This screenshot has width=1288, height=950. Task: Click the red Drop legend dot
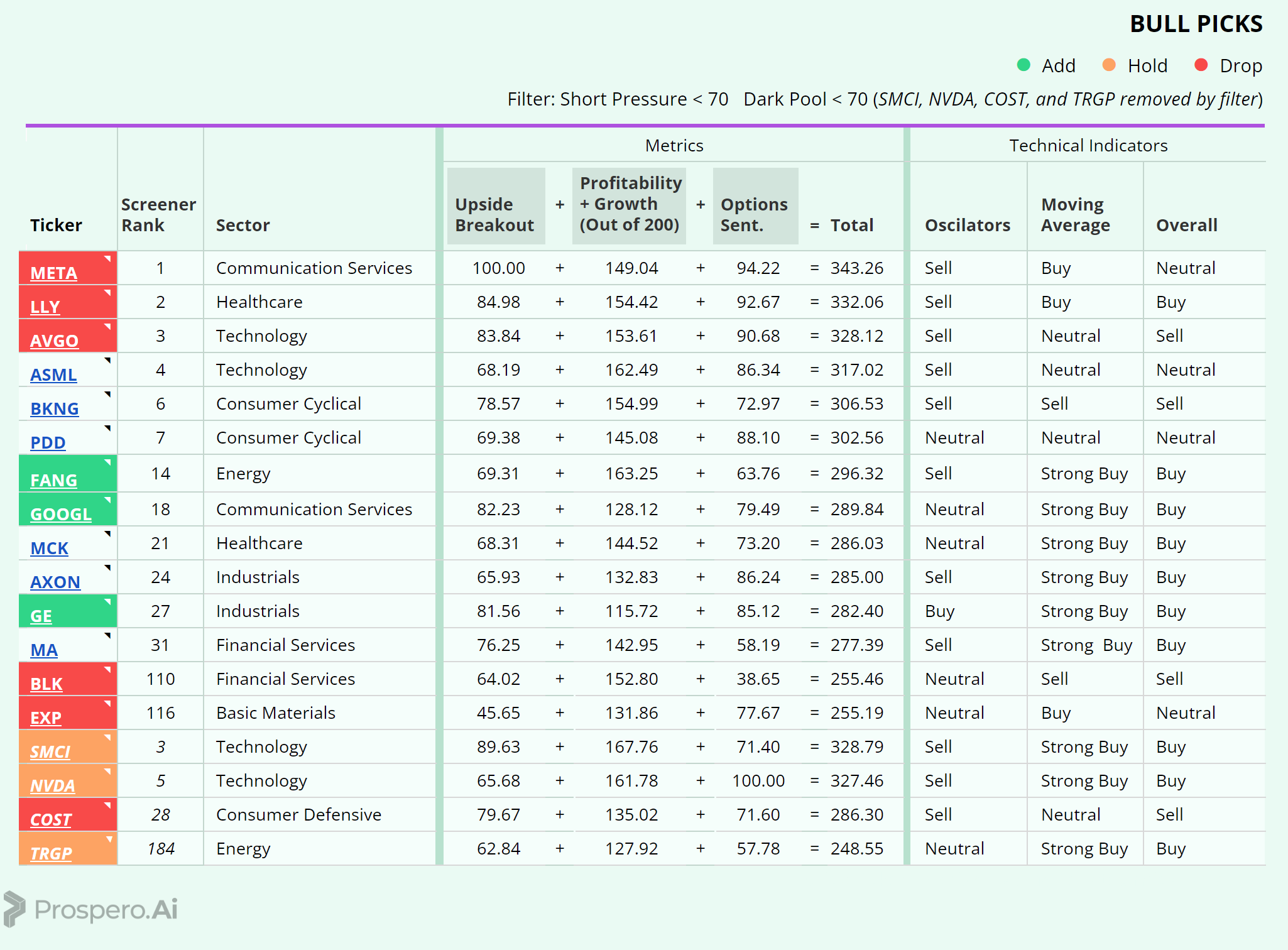tap(1201, 65)
